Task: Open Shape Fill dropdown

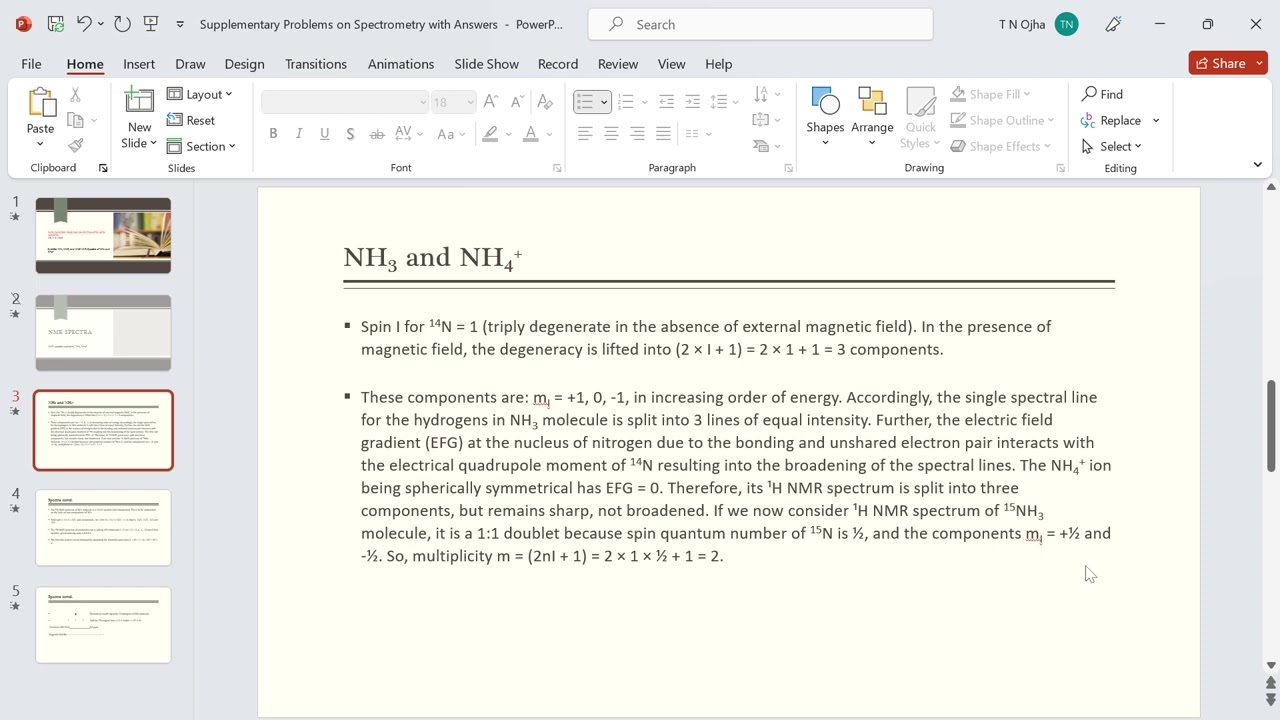Action: click(x=990, y=94)
